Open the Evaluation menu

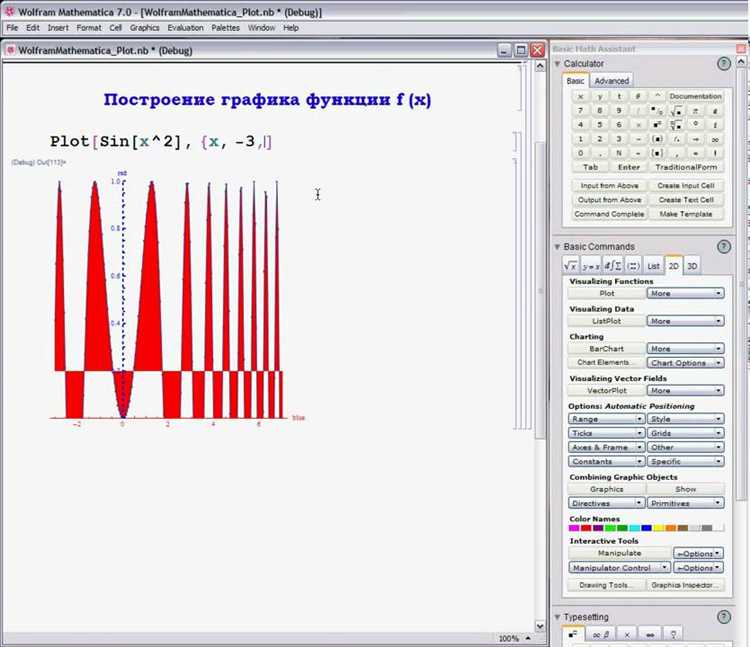pyautogui.click(x=185, y=28)
